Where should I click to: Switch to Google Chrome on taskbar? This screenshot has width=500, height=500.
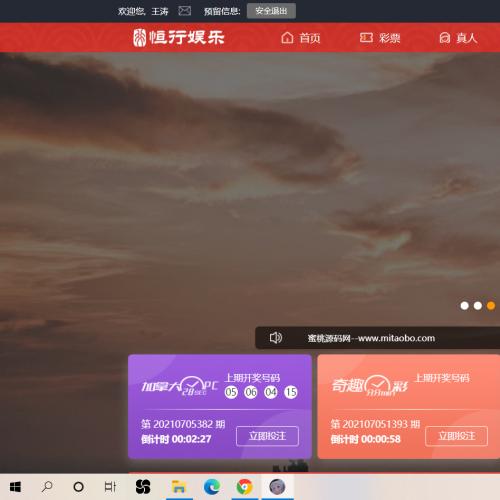tap(245, 487)
